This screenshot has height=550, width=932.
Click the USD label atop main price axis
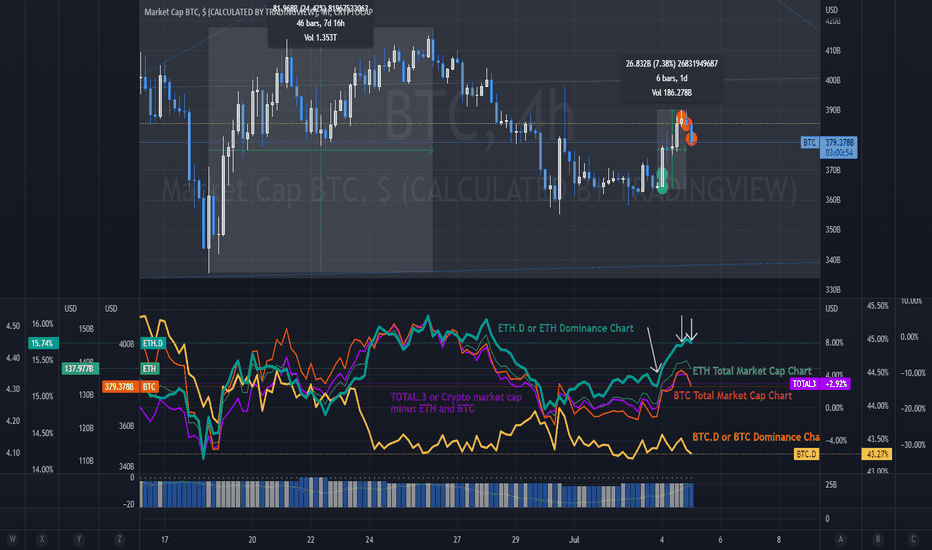832,10
